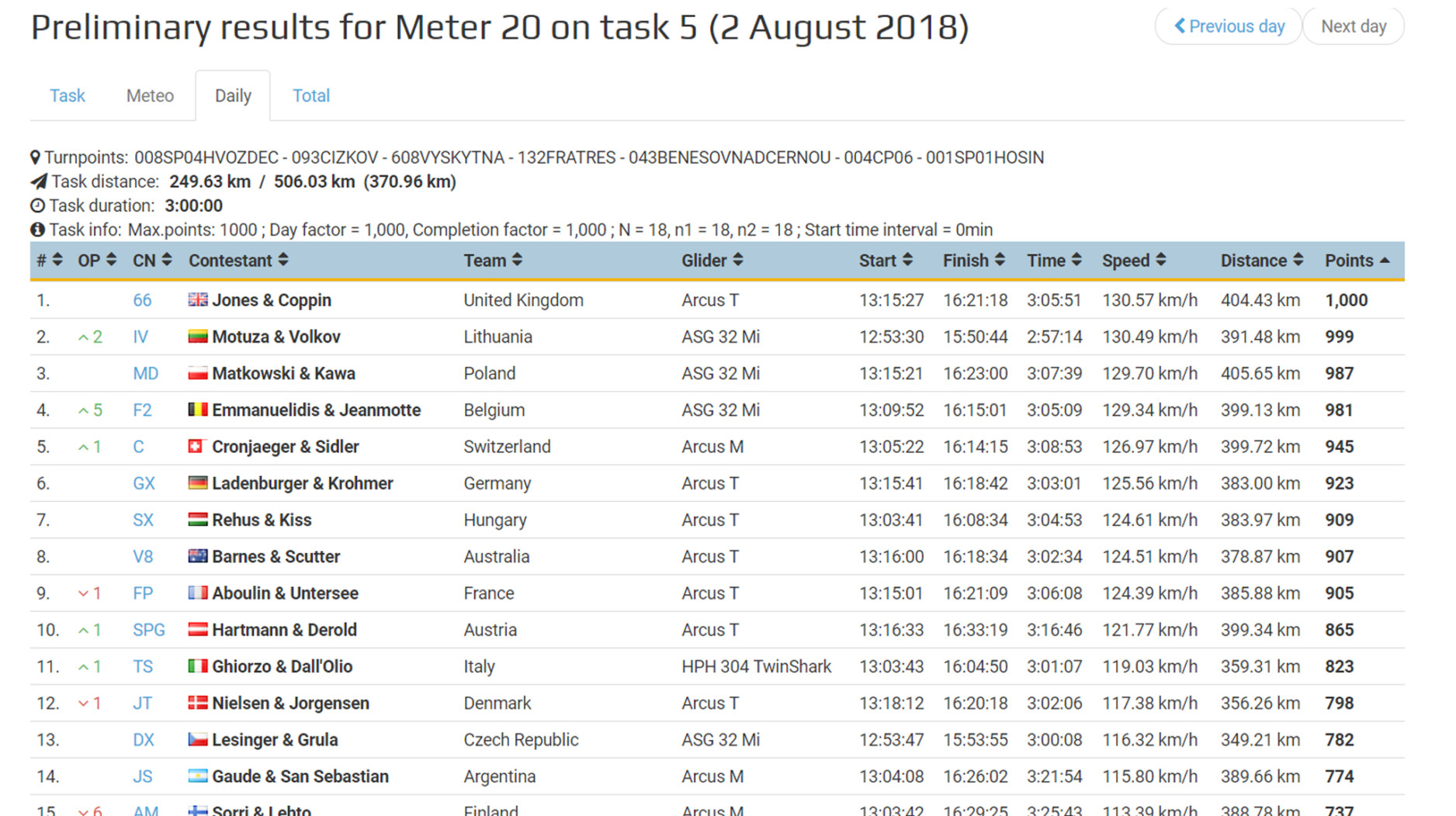1456x816 pixels.
Task: Click the task info circle icon
Action: (37, 230)
